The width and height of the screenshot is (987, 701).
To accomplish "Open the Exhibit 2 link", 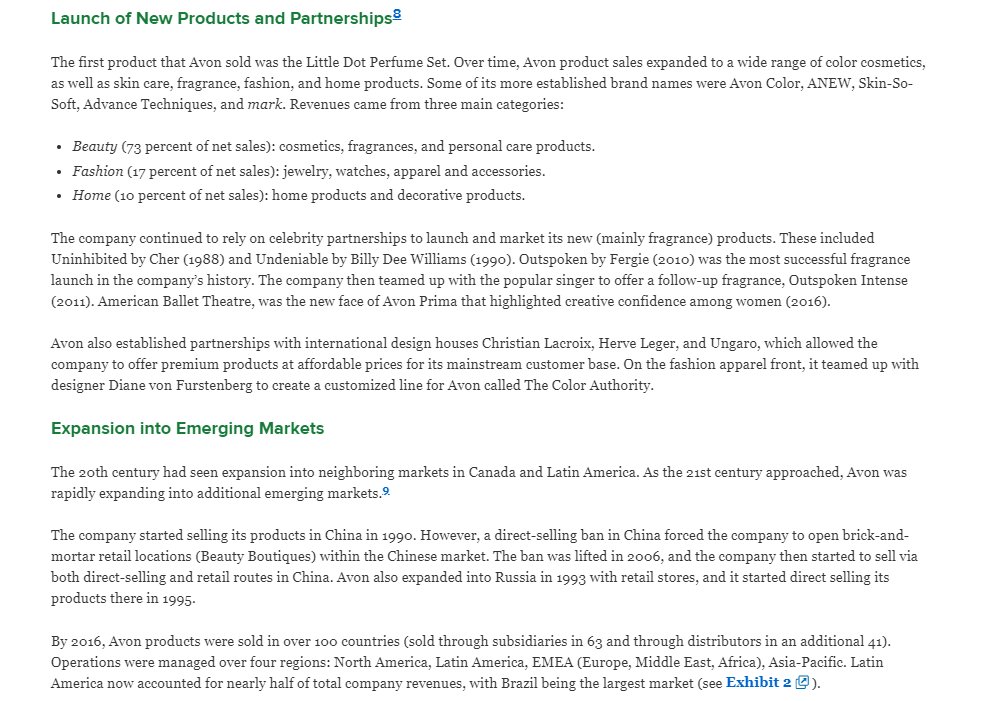I will 758,683.
